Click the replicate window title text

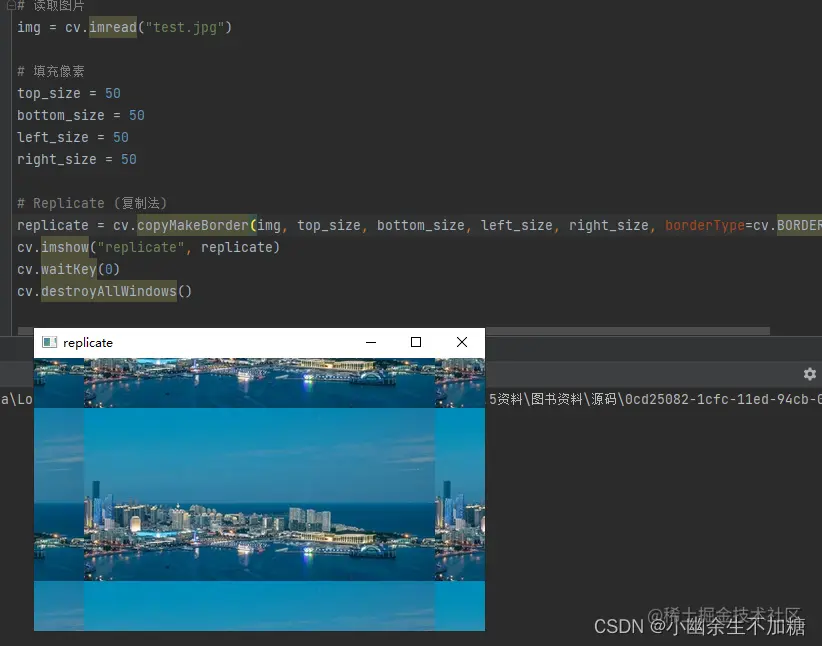[88, 343]
